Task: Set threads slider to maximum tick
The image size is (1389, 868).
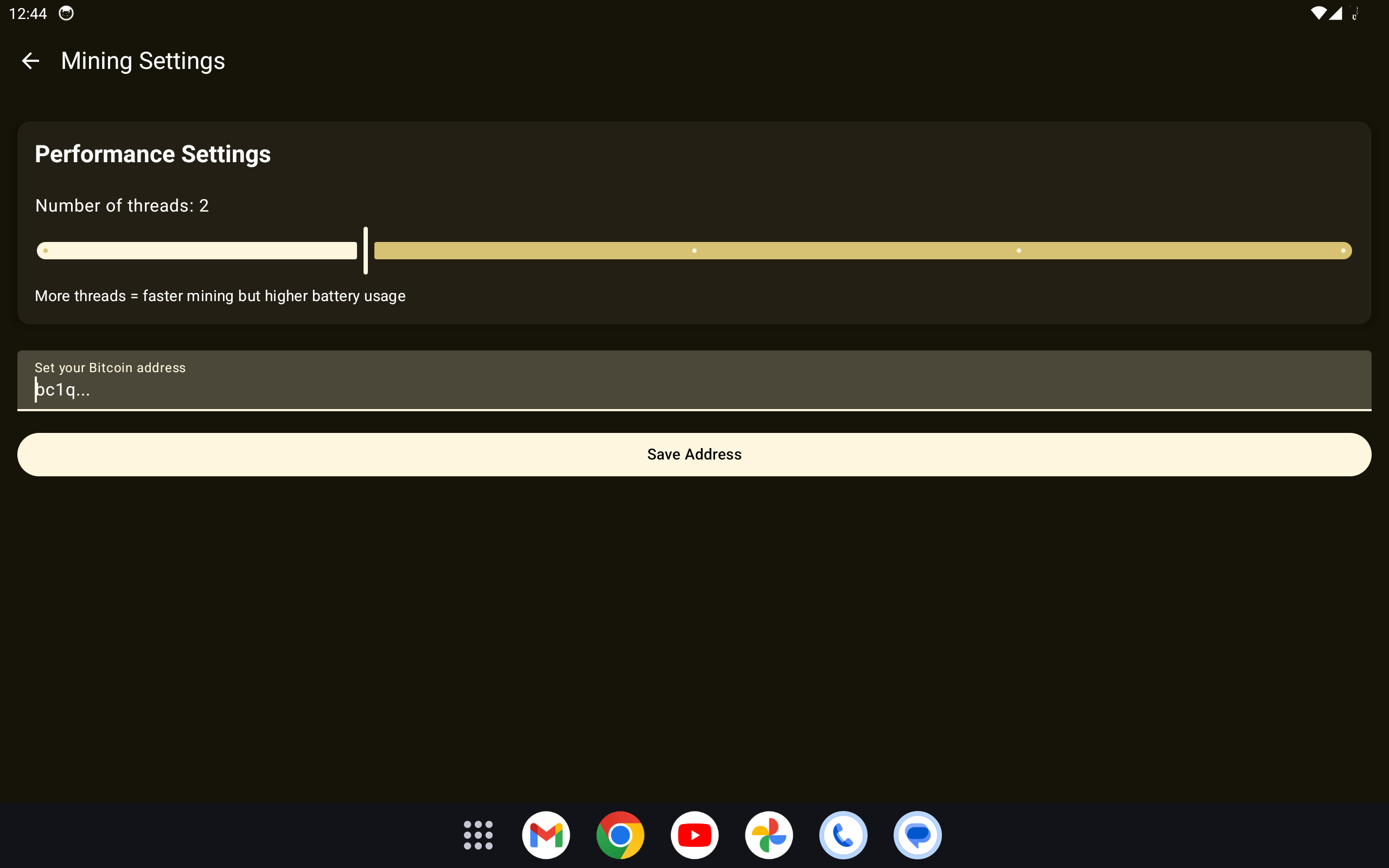Action: point(1343,250)
